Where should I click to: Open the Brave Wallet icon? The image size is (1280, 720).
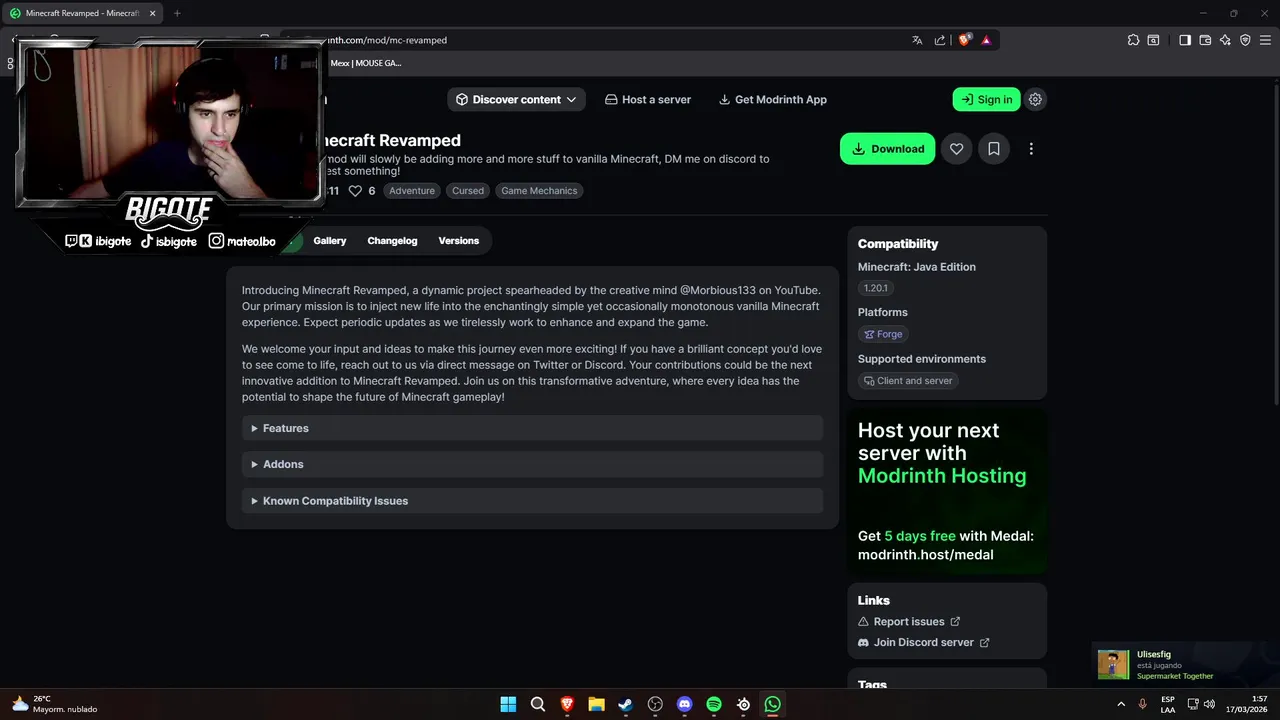click(1205, 40)
